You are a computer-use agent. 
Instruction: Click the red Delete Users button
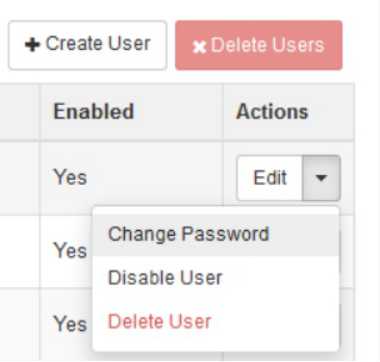259,45
